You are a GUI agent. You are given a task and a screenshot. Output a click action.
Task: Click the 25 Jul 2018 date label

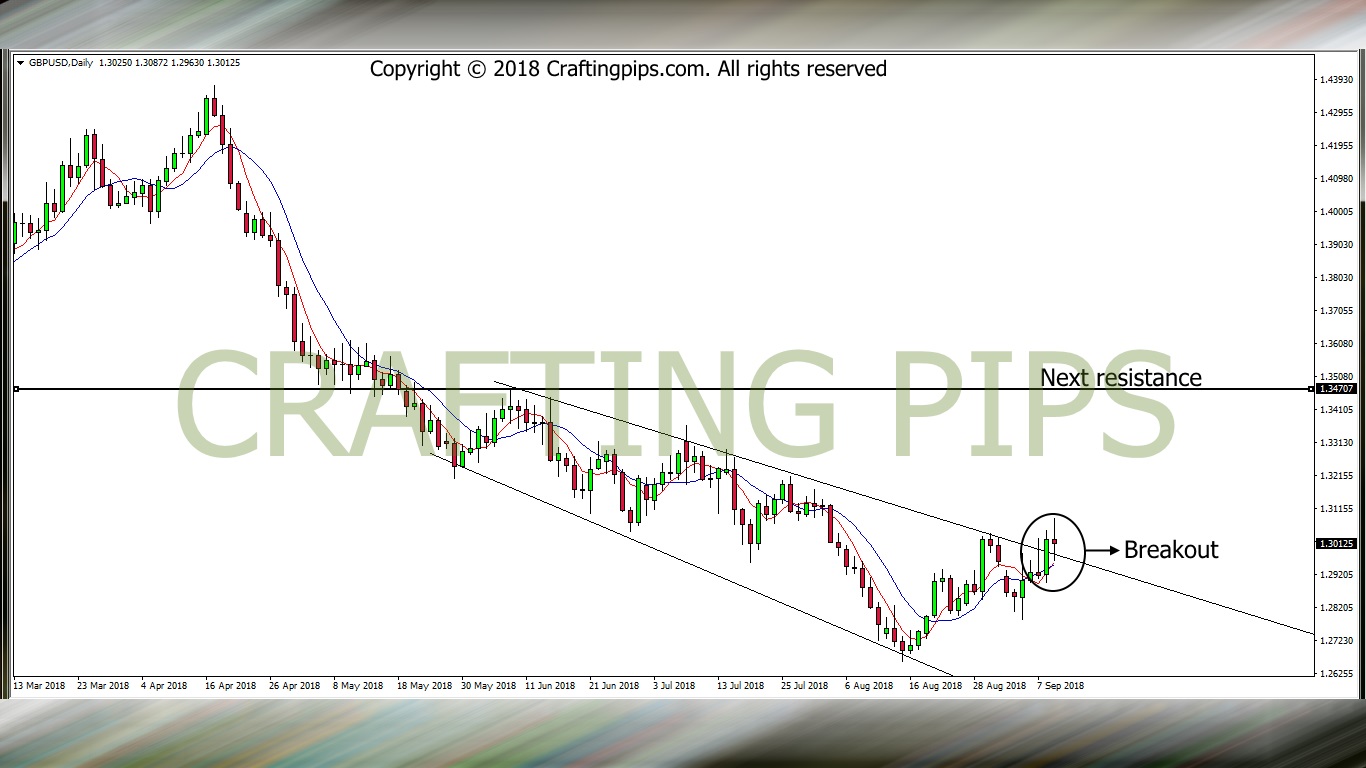click(x=805, y=686)
